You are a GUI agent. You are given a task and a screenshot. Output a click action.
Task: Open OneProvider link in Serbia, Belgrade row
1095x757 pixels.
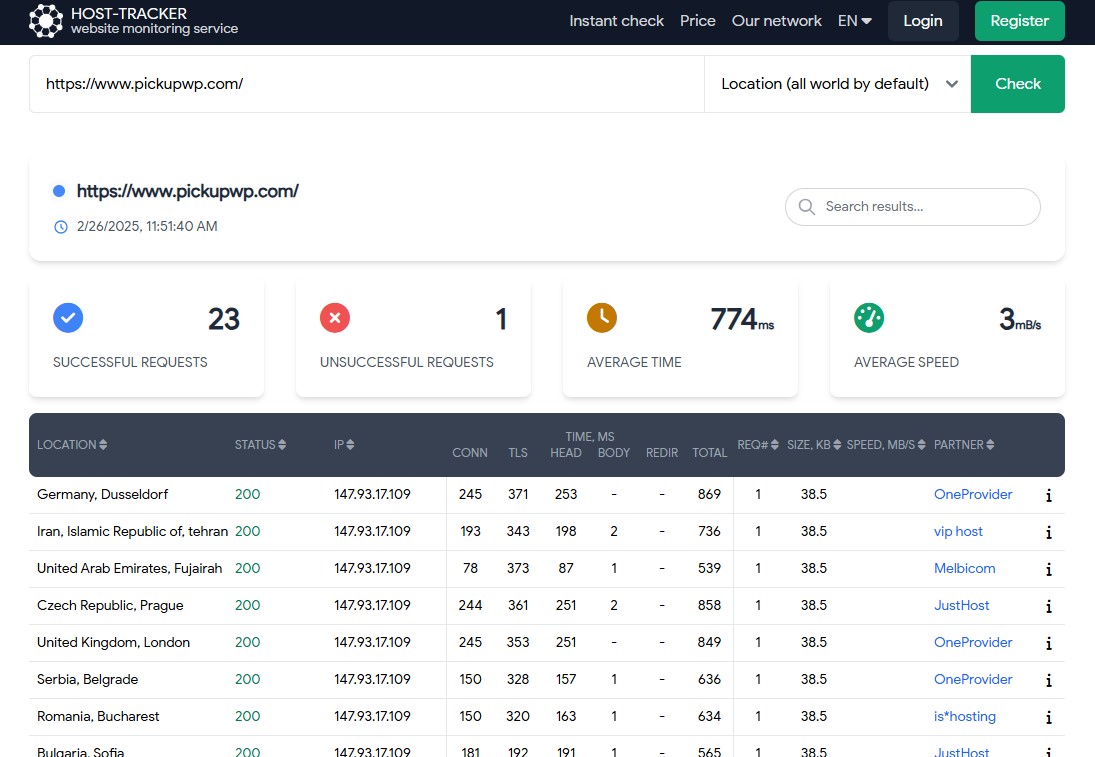point(973,679)
